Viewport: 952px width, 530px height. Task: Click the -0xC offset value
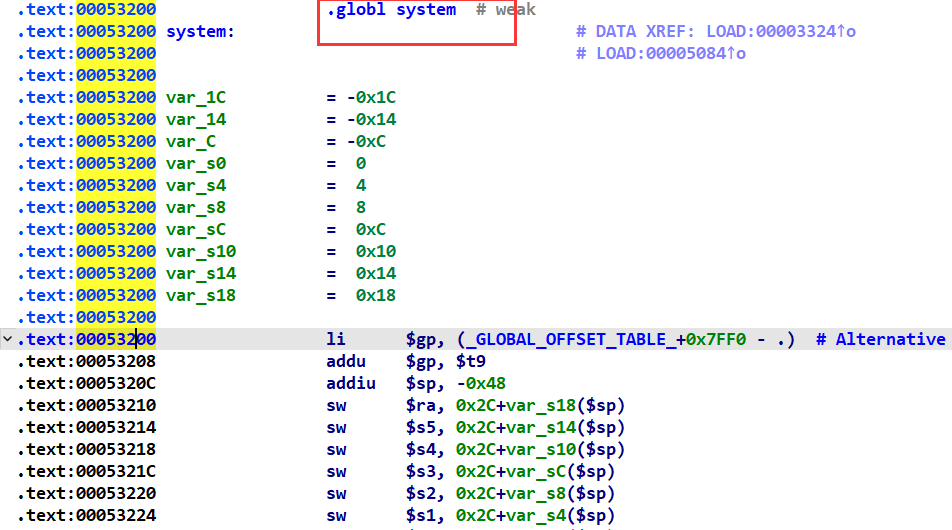[366, 141]
